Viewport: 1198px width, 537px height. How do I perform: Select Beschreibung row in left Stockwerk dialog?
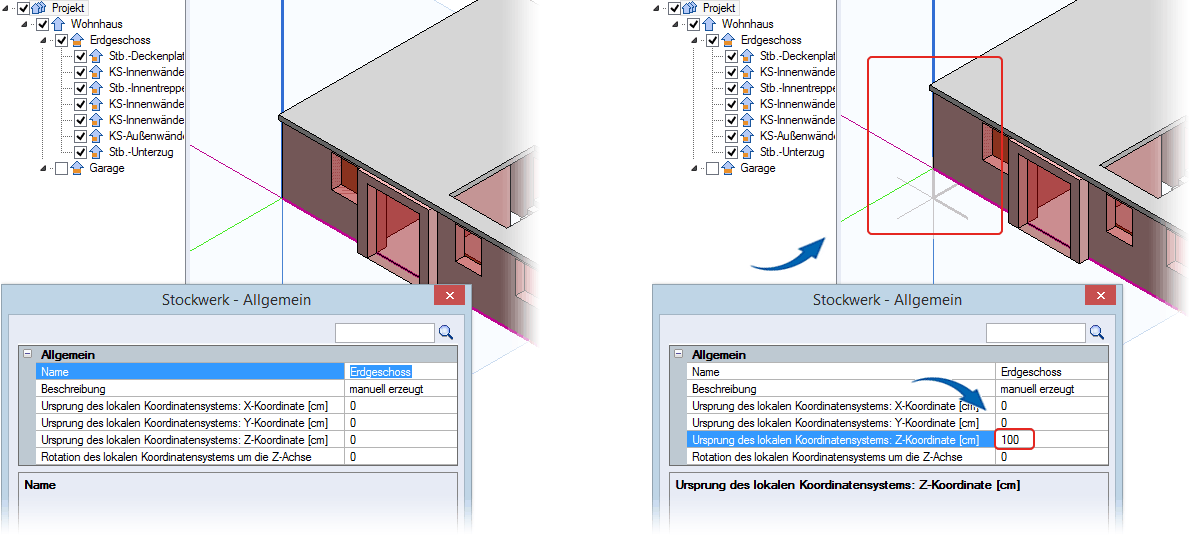click(x=247, y=389)
